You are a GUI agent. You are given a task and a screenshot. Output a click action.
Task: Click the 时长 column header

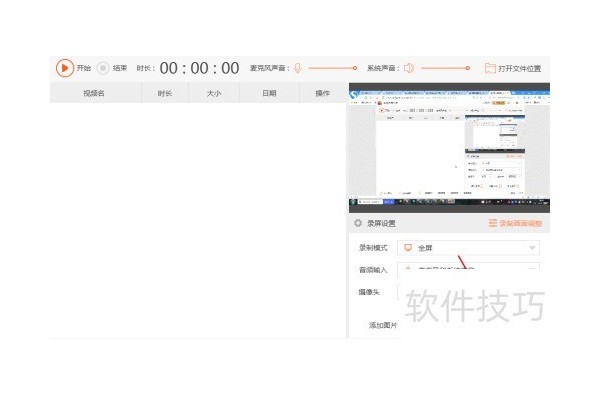165,93
